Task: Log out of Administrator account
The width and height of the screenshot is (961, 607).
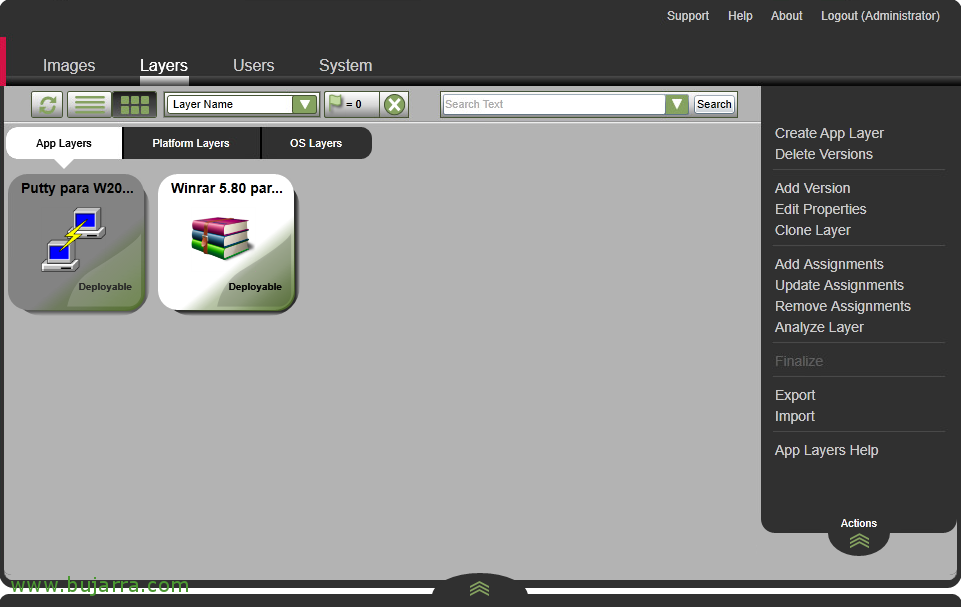Action: point(880,16)
